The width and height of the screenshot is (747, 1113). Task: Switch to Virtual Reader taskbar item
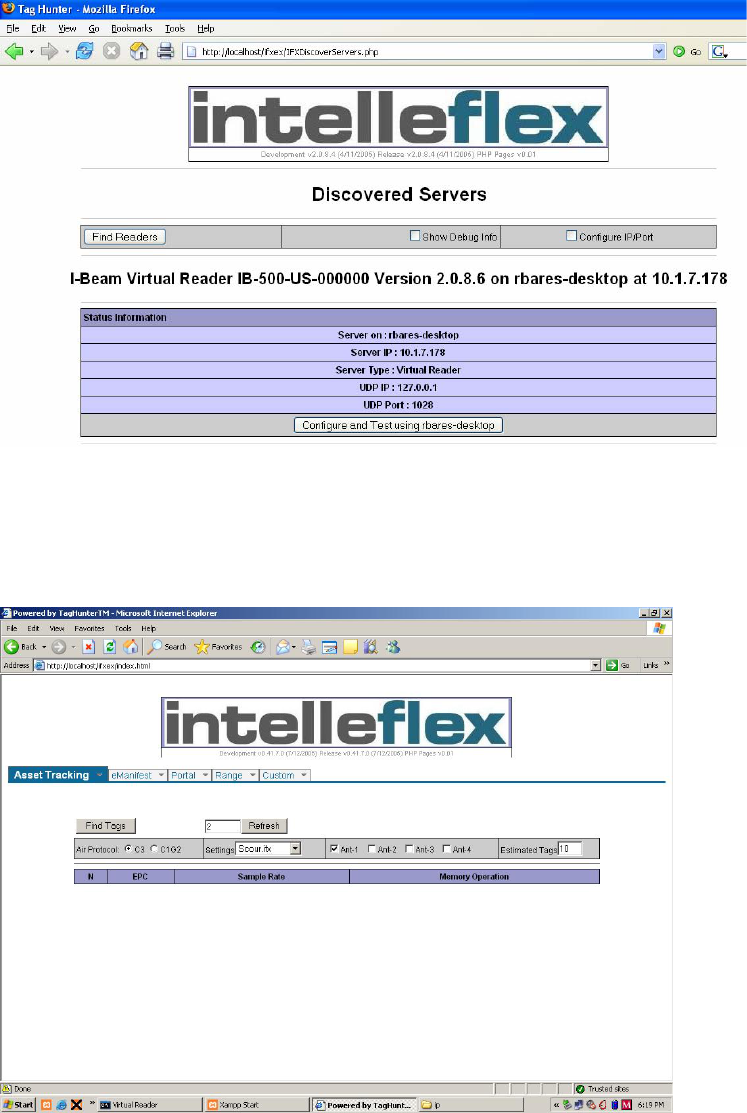(x=149, y=1105)
